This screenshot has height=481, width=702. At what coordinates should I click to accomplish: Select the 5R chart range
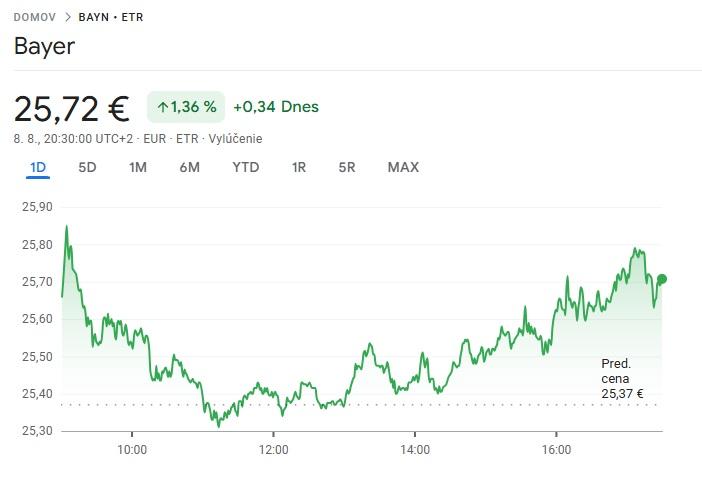click(347, 167)
